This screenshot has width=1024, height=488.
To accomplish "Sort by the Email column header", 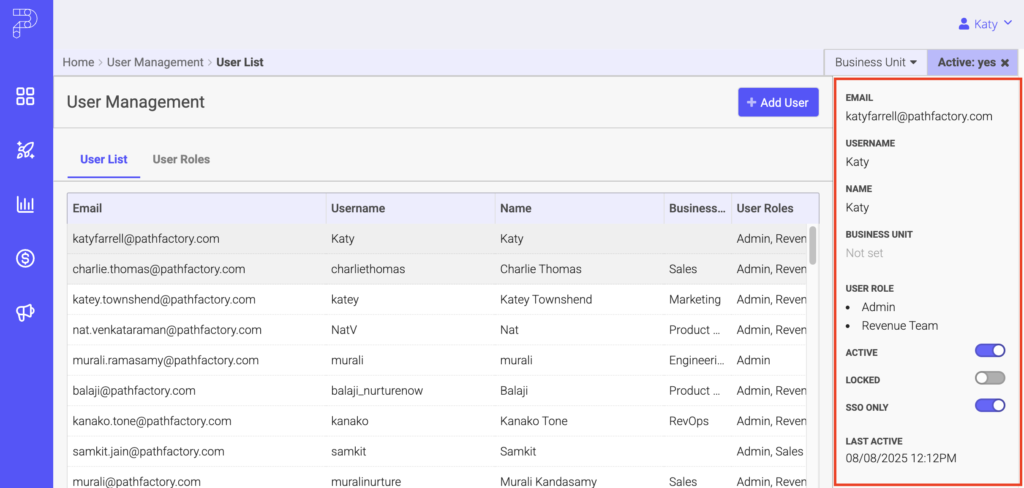I will (197, 208).
